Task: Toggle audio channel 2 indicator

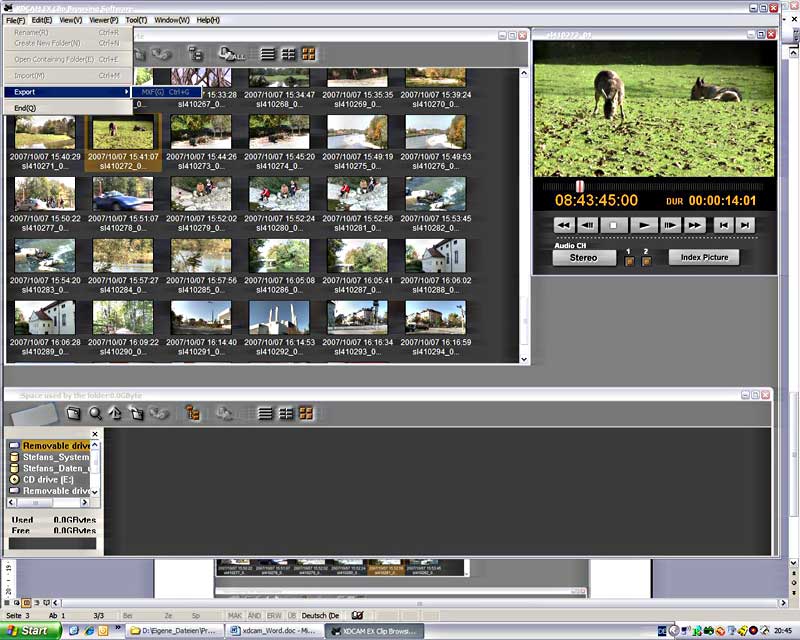Action: click(x=646, y=261)
